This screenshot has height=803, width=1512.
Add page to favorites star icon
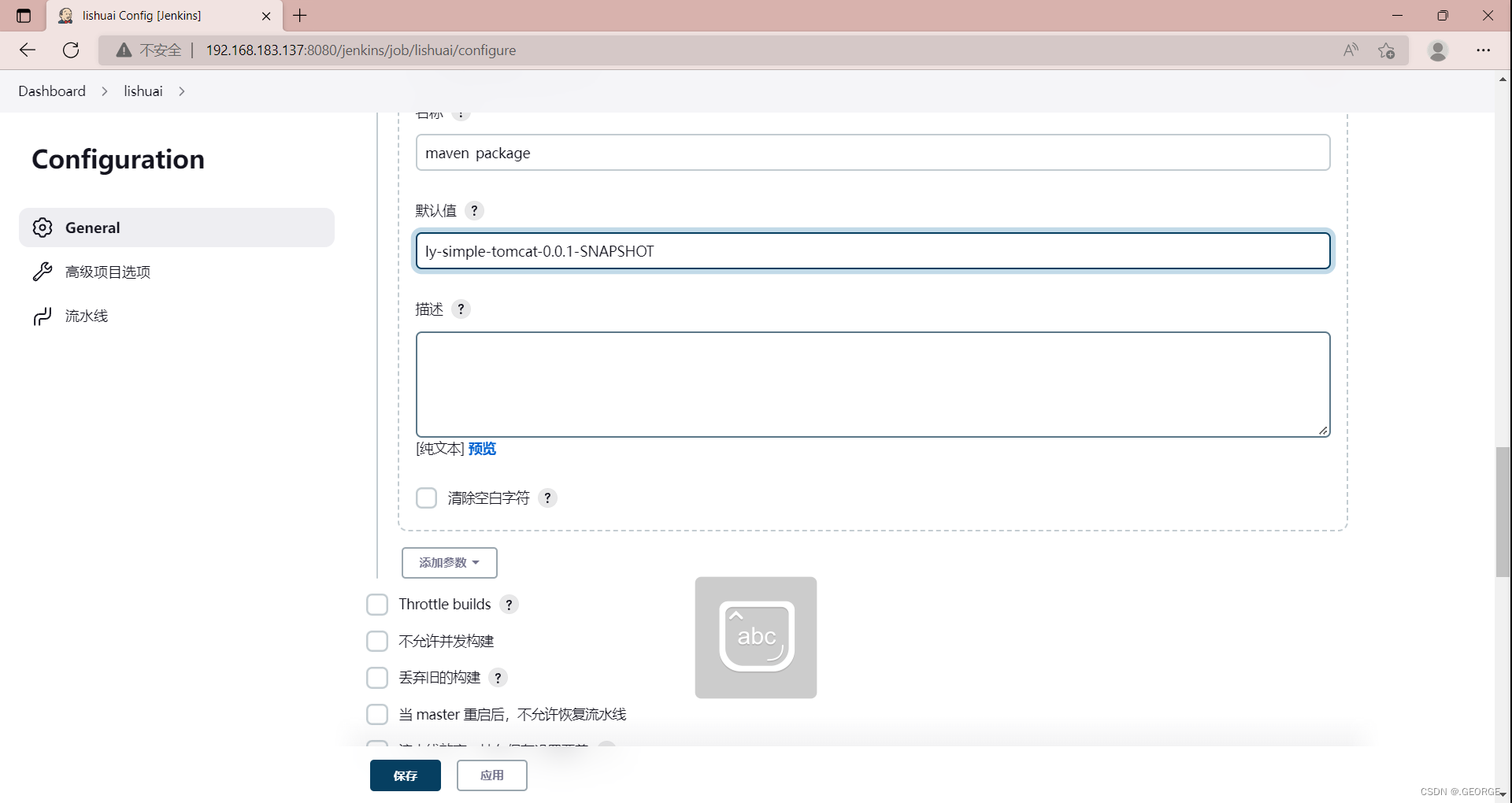(1387, 50)
